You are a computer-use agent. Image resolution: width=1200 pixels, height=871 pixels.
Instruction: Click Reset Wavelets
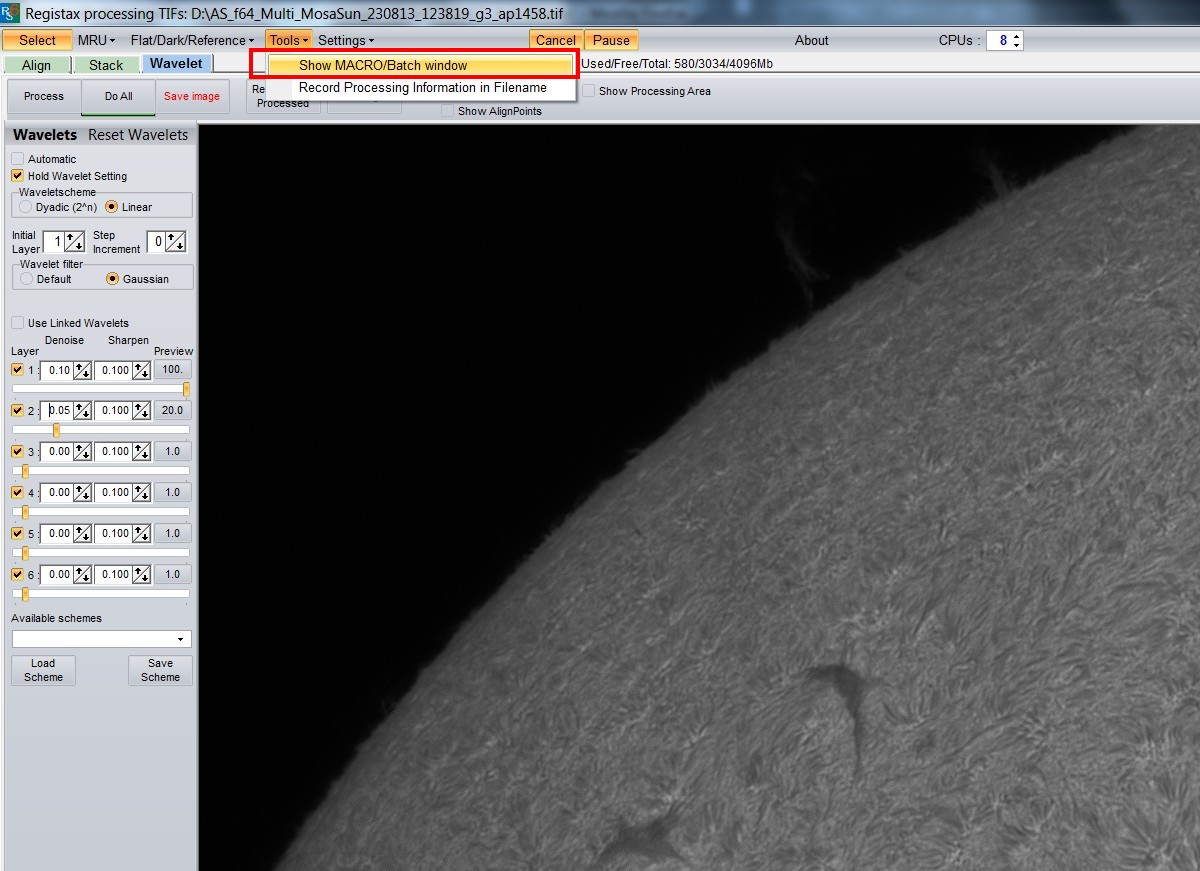138,135
